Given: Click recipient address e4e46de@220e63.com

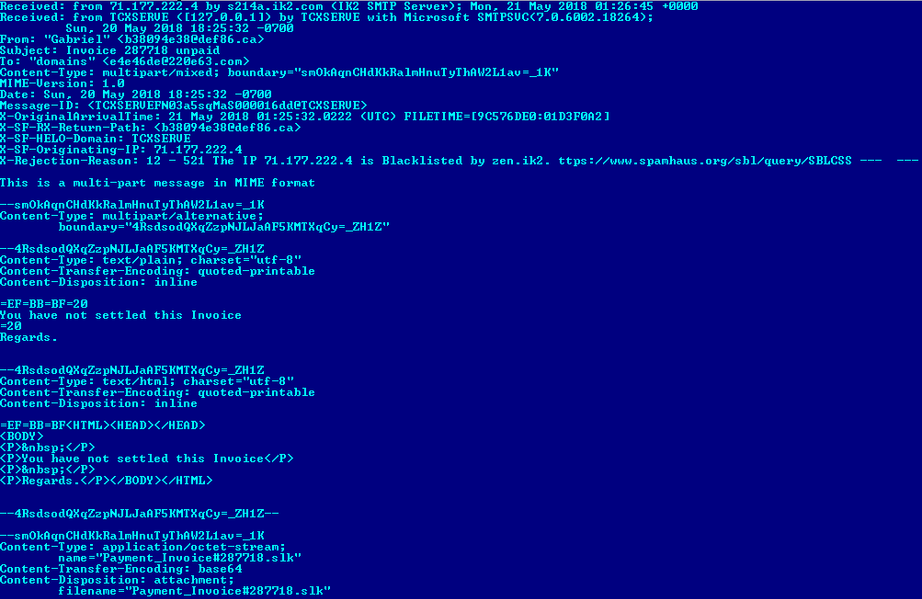Looking at the screenshot, I should (176, 61).
